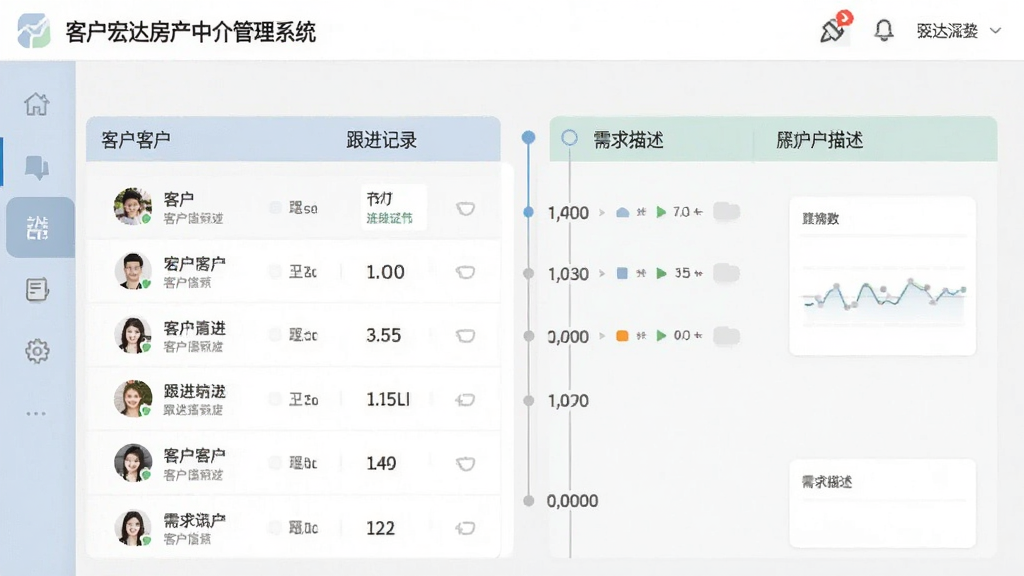Expand the user account dropdown arrow
This screenshot has height=576, width=1024.
[995, 31]
